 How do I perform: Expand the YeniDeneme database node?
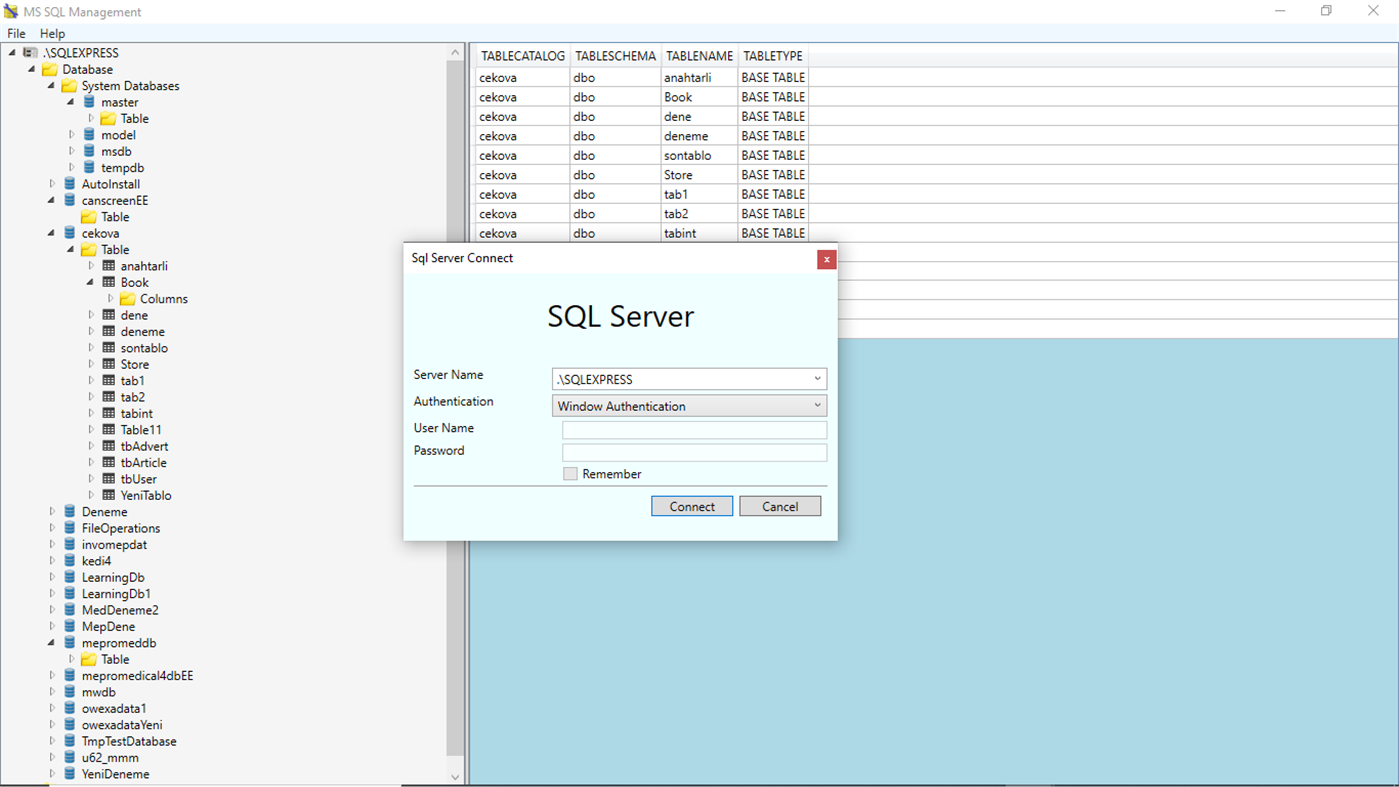coord(52,774)
